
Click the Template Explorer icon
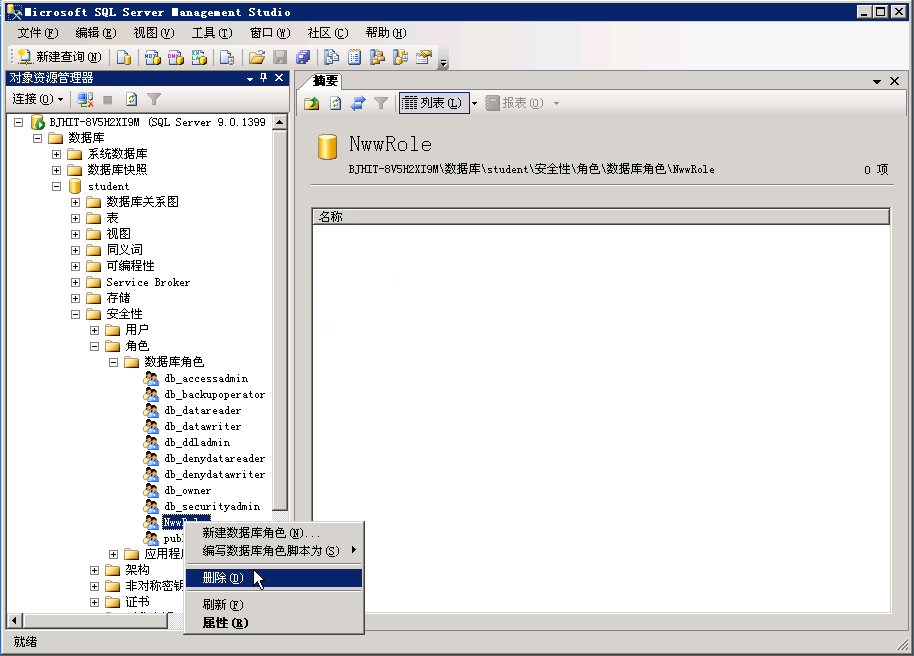coord(400,57)
